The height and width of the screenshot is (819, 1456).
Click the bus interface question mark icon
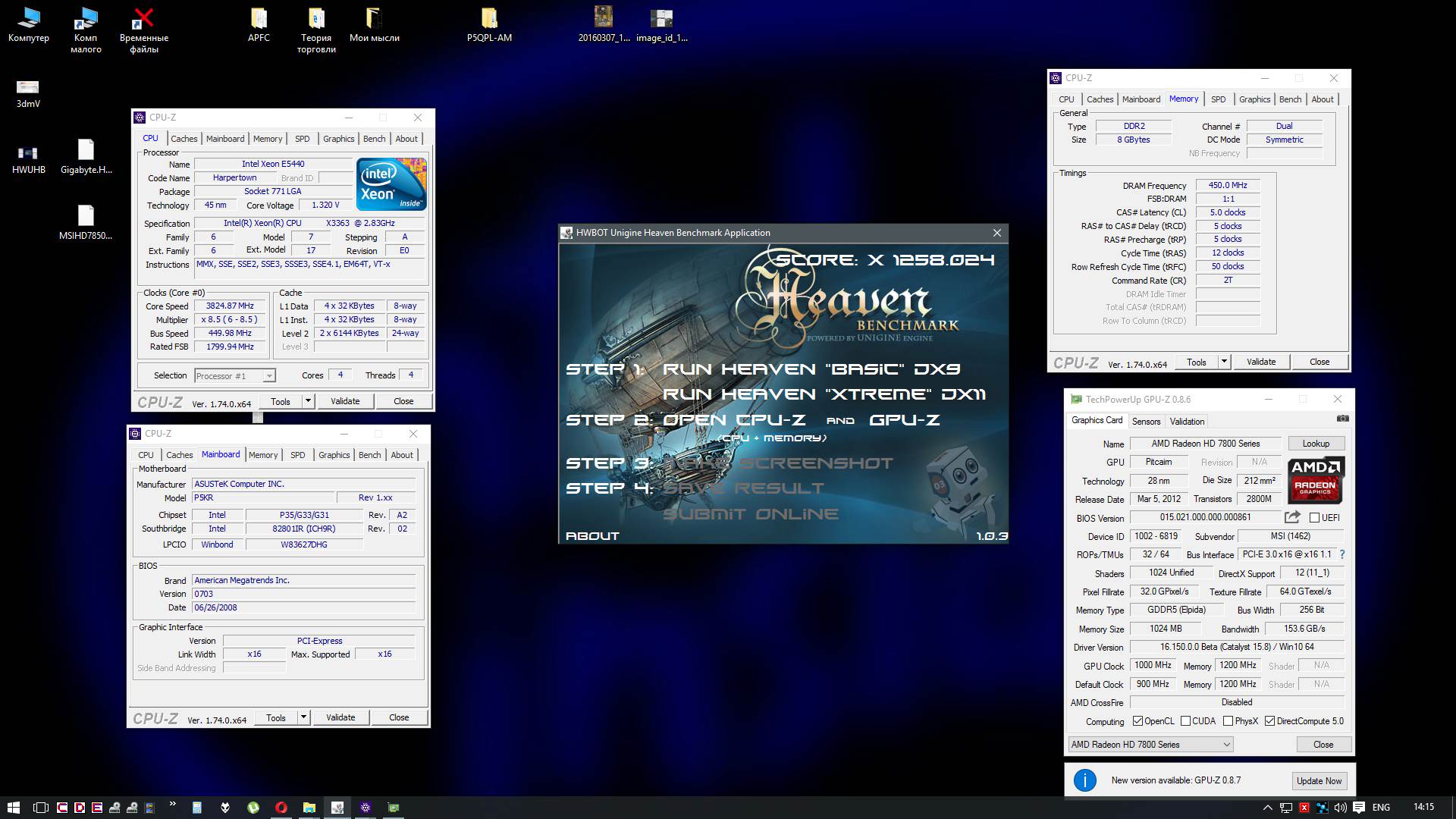click(x=1342, y=554)
